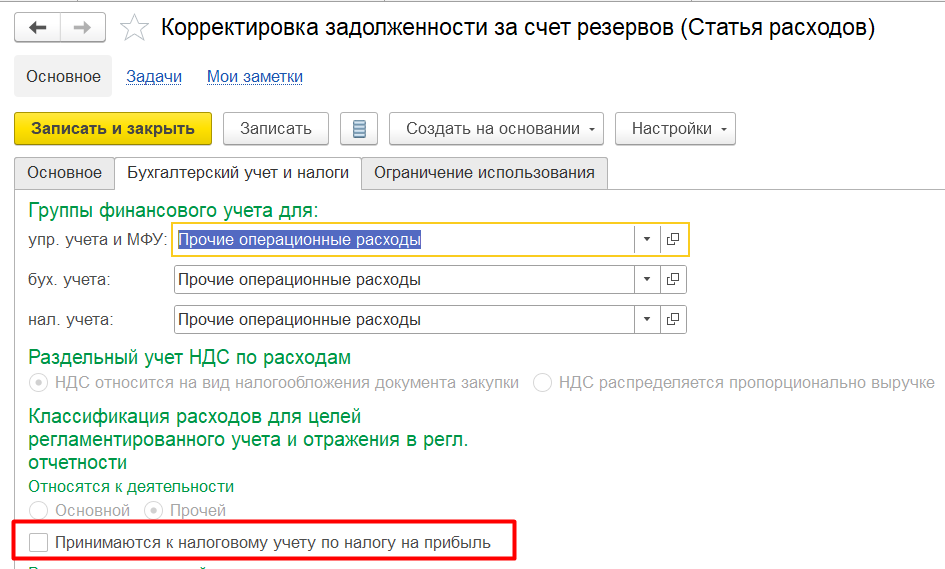This screenshot has width=945, height=569.
Task: Expand бух. учета dropdown list
Action: [x=647, y=280]
